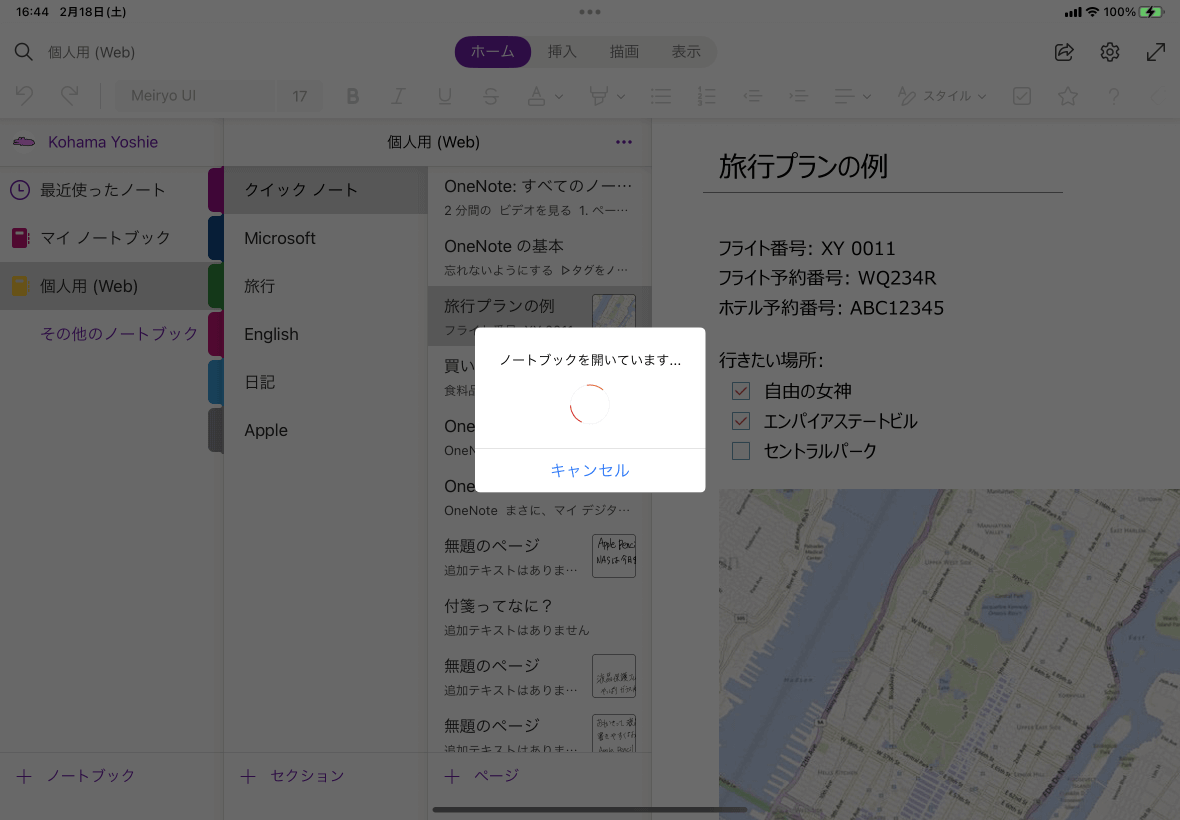The height and width of the screenshot is (820, 1180).
Task: Redo the last action
Action: click(70, 96)
